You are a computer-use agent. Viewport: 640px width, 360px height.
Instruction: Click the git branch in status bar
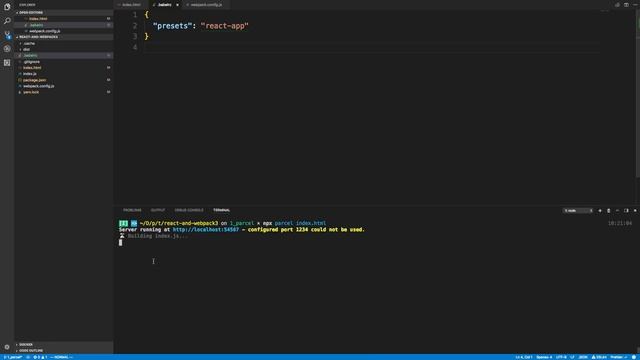tap(13, 357)
